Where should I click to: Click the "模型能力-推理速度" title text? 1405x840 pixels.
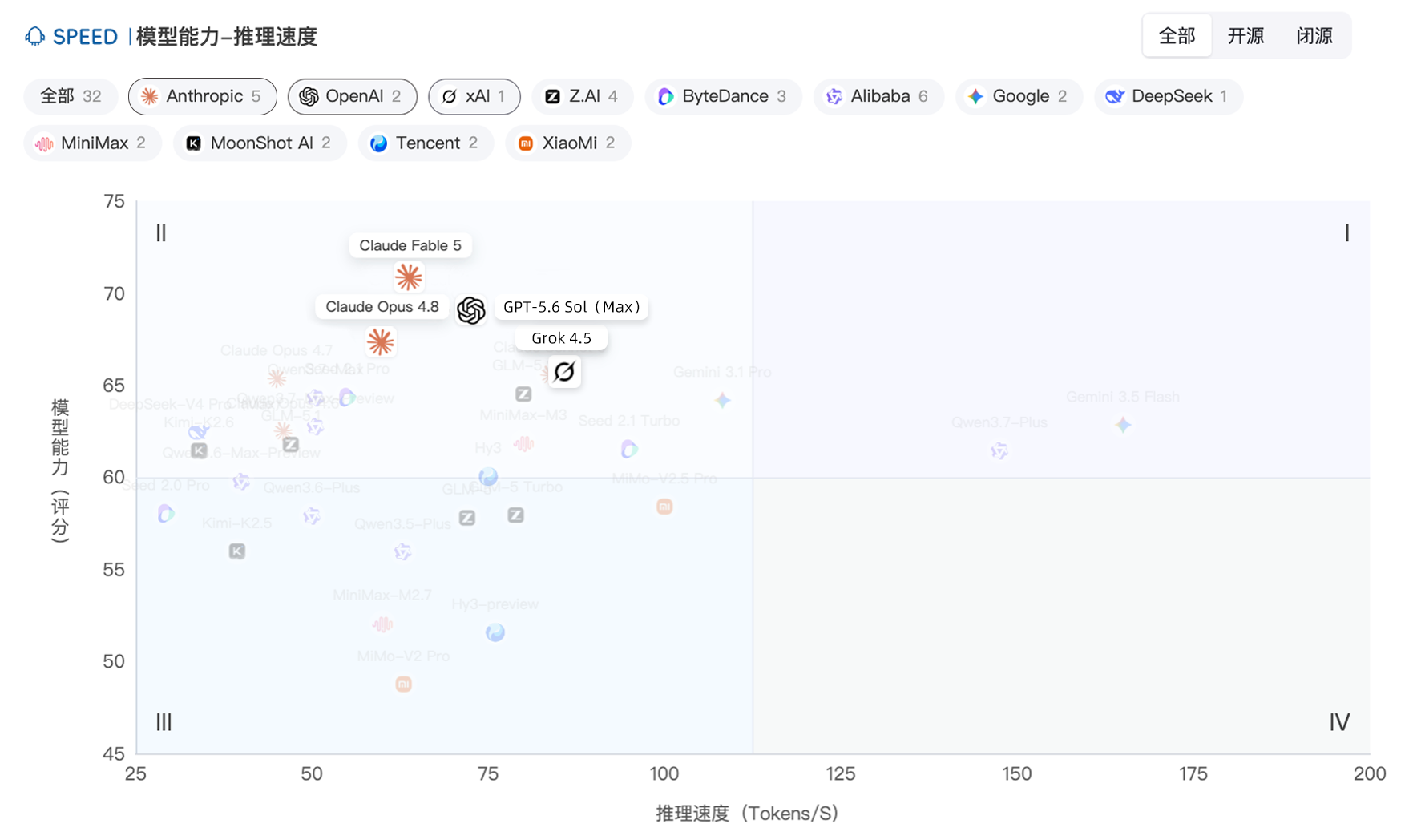[227, 37]
